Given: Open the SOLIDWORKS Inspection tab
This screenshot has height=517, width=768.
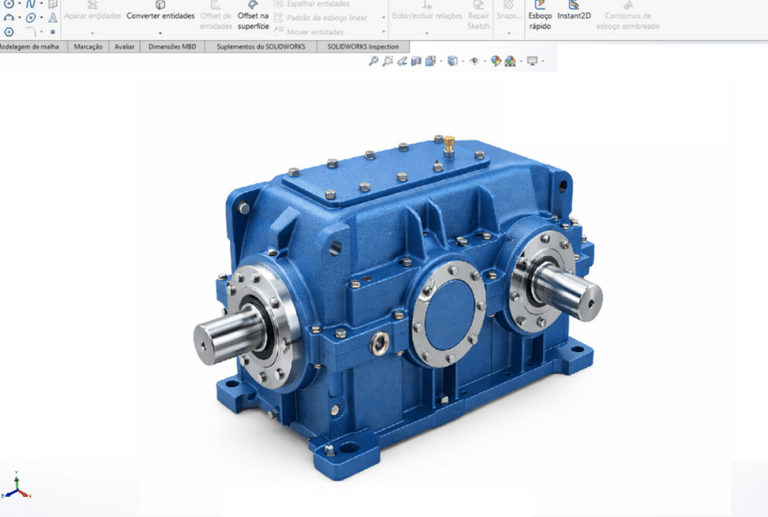Looking at the screenshot, I should click(x=363, y=47).
